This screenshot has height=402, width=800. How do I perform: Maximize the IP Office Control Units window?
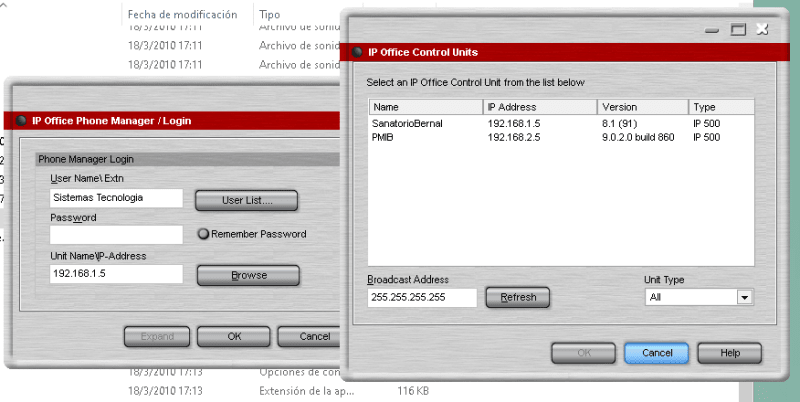[x=738, y=30]
